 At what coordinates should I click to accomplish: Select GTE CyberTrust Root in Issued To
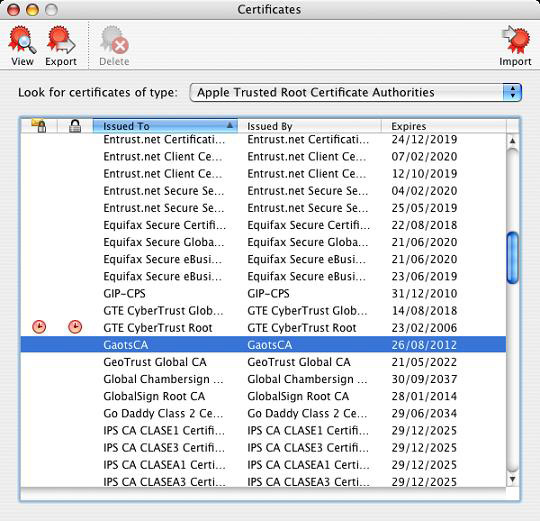[158, 328]
